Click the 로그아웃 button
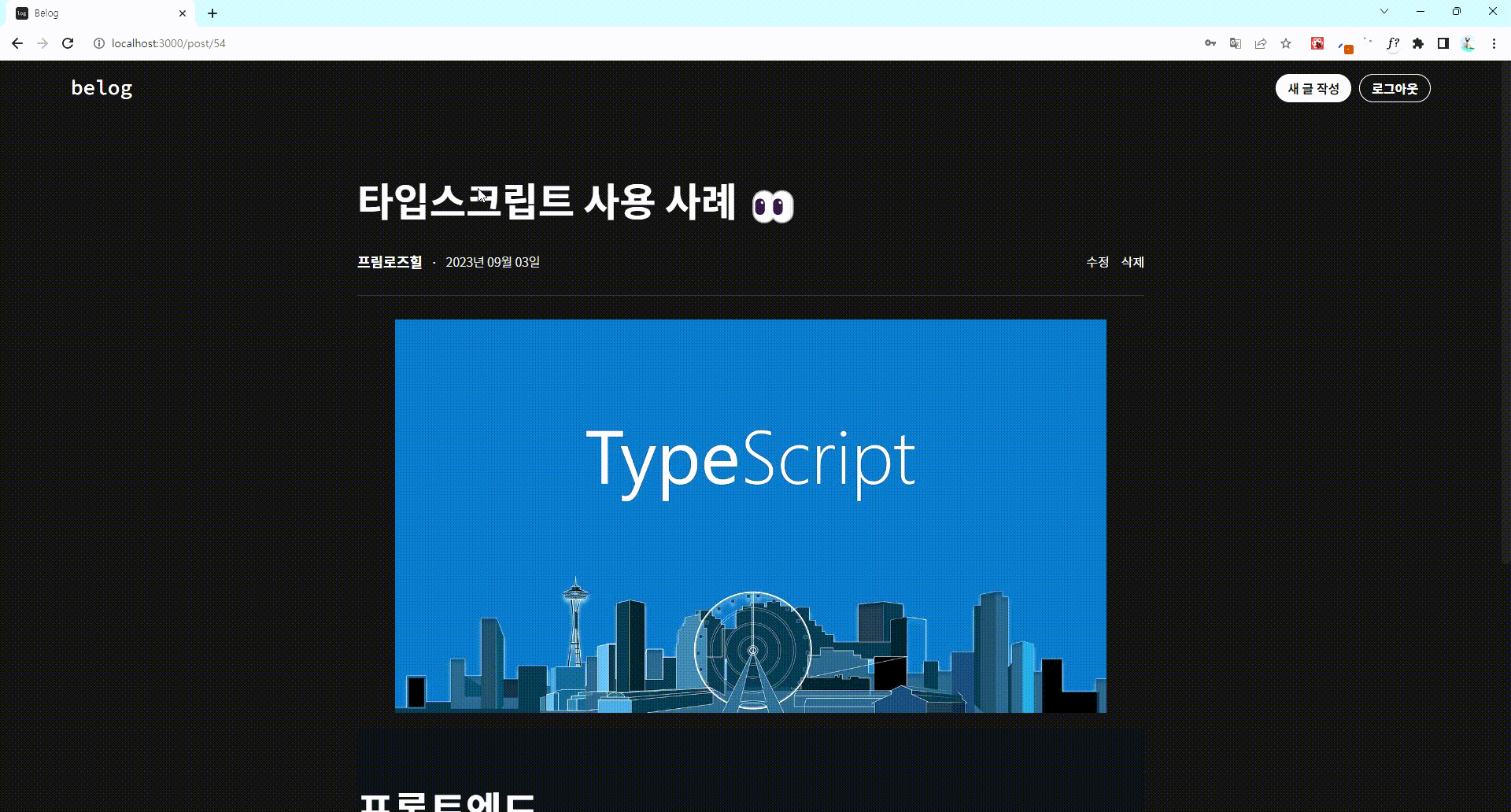The height and width of the screenshot is (812, 1511). (1395, 88)
